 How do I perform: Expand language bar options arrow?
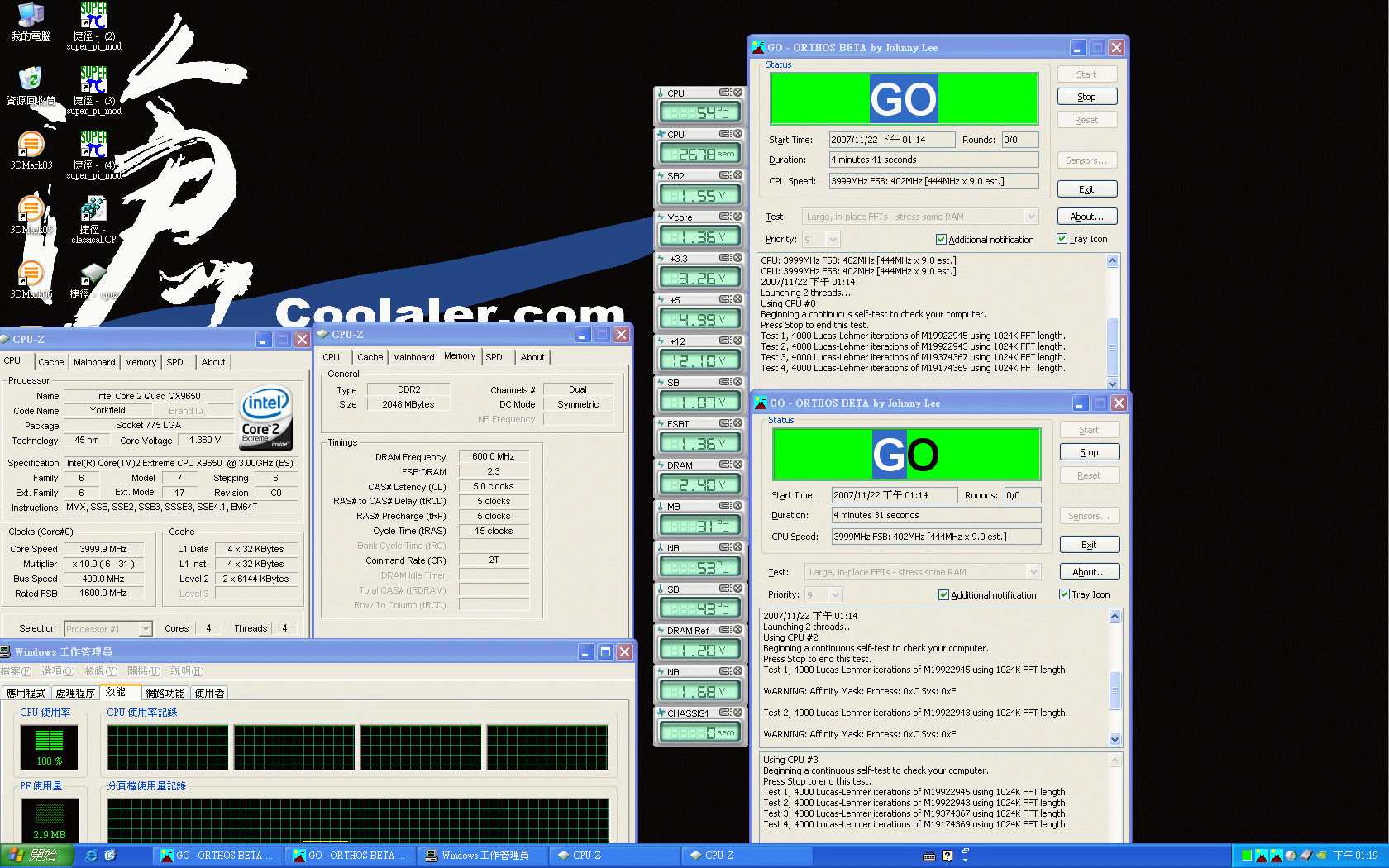tap(965, 860)
